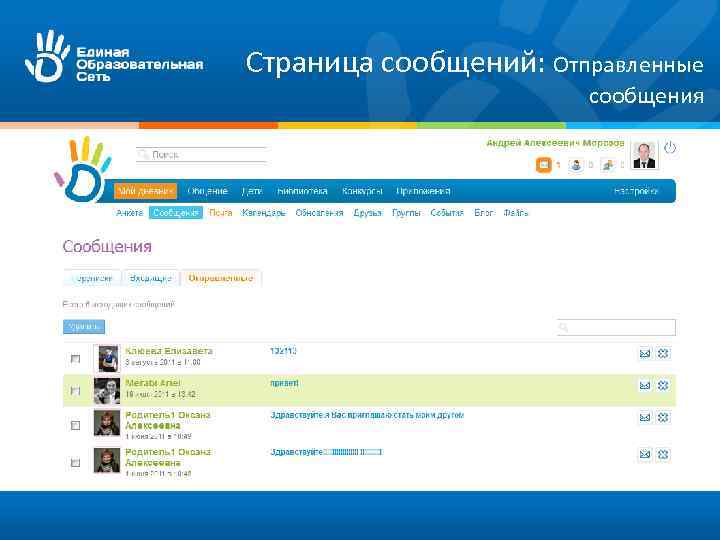Open the Дети main menu item

pyautogui.click(x=252, y=191)
